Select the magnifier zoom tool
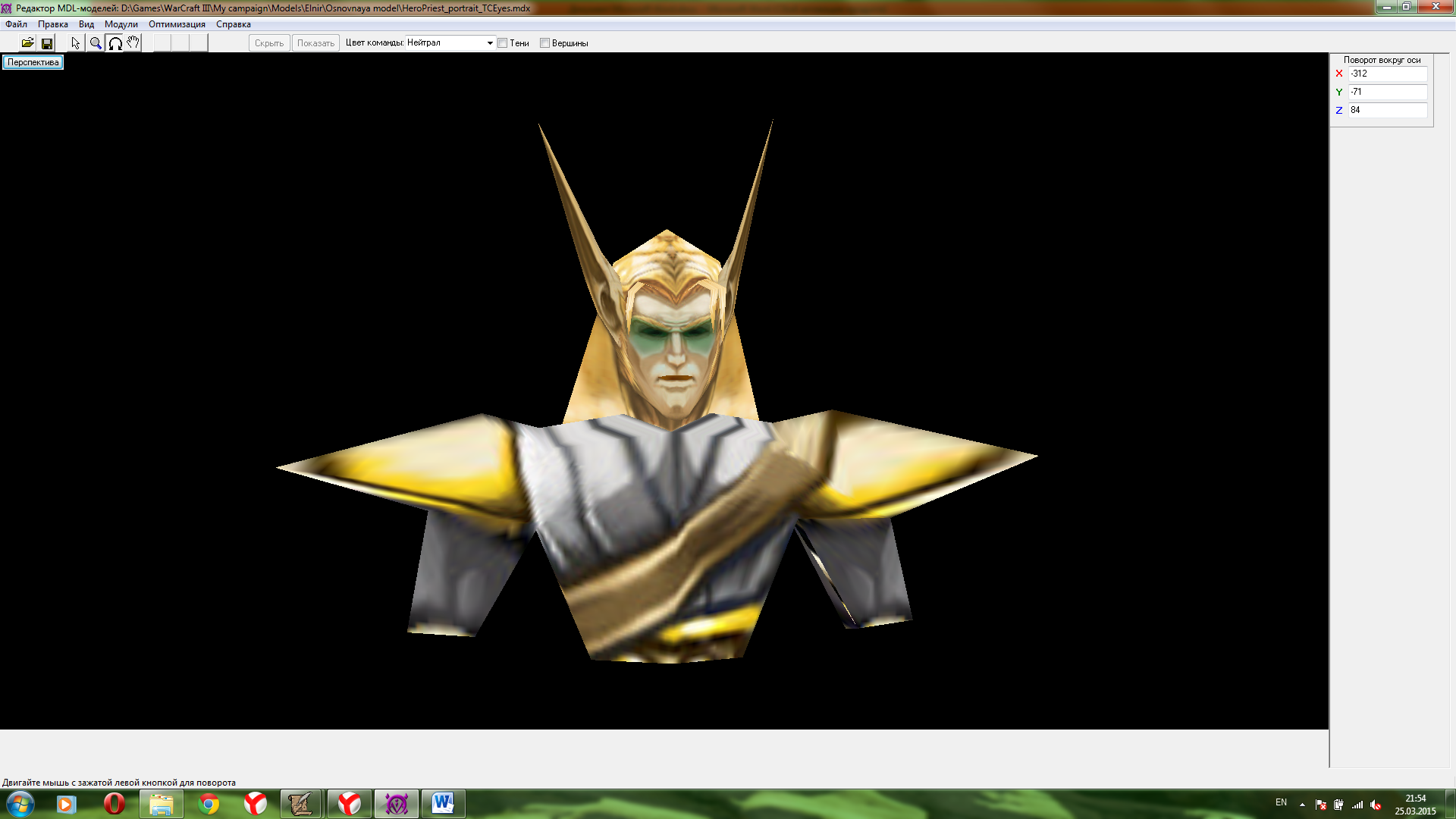Viewport: 1456px width, 819px height. click(96, 43)
